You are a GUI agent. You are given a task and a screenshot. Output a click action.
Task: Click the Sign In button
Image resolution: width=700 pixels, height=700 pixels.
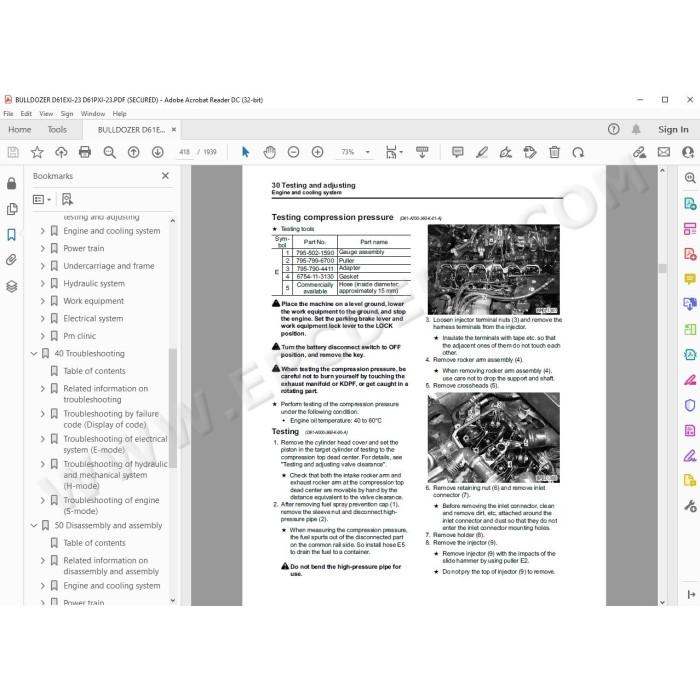click(x=673, y=129)
